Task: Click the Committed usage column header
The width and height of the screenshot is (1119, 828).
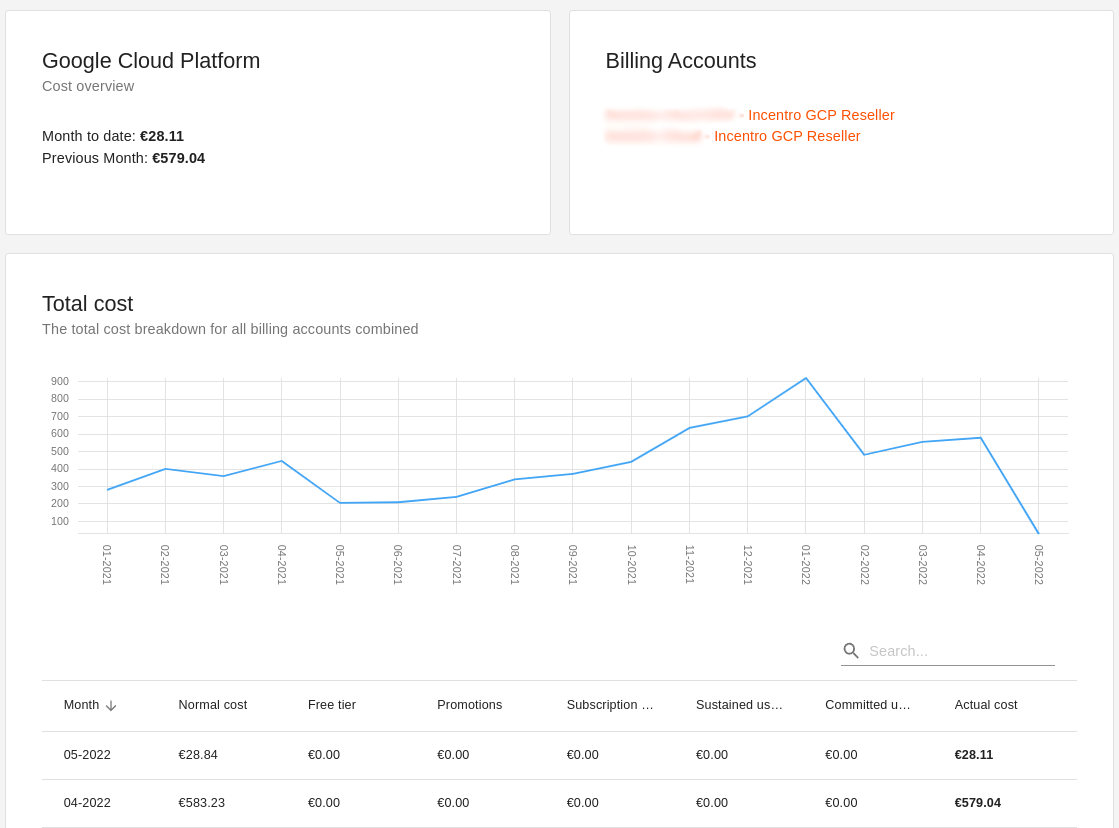Action: [x=868, y=705]
